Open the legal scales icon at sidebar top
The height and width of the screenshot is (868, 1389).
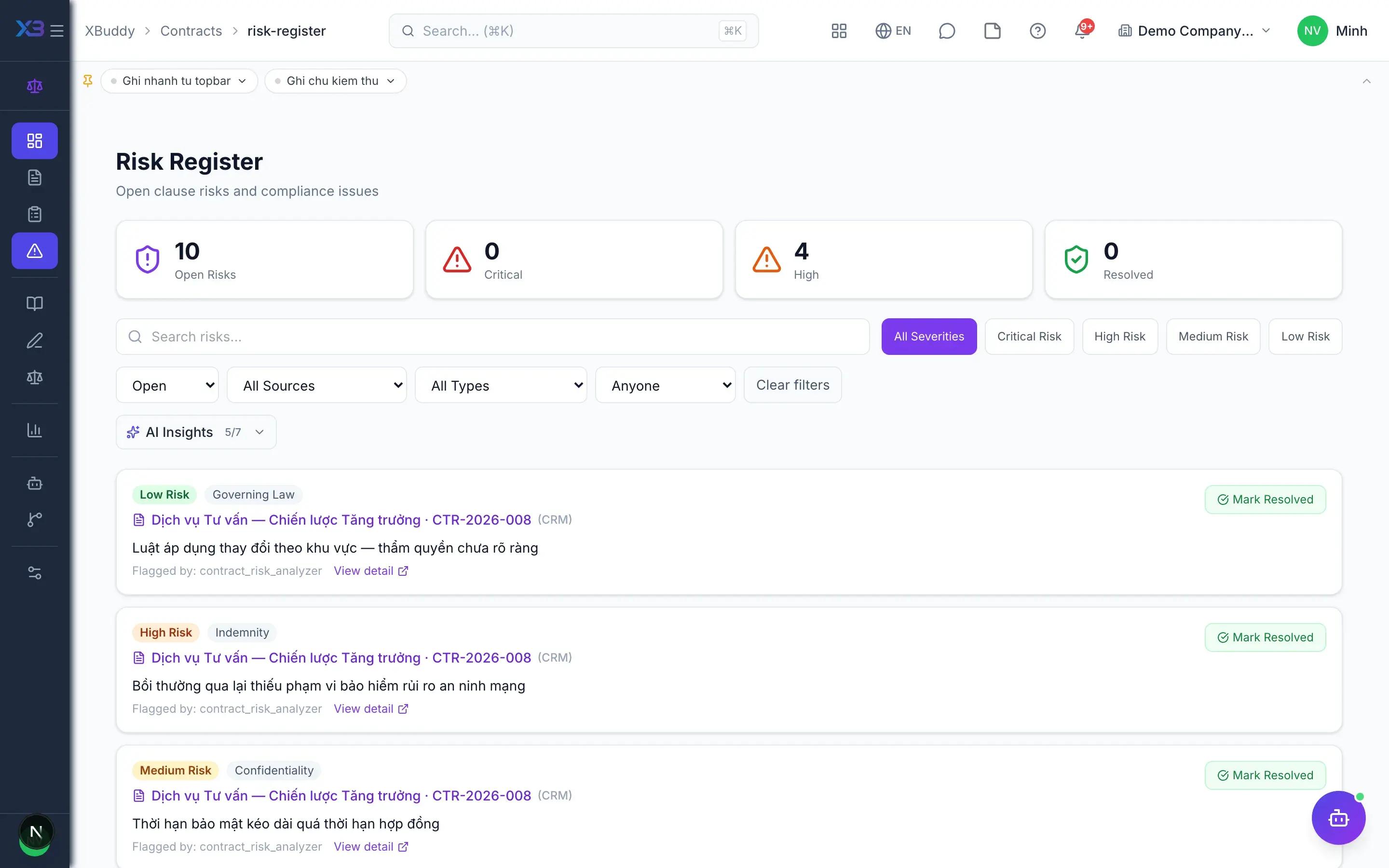[34, 86]
